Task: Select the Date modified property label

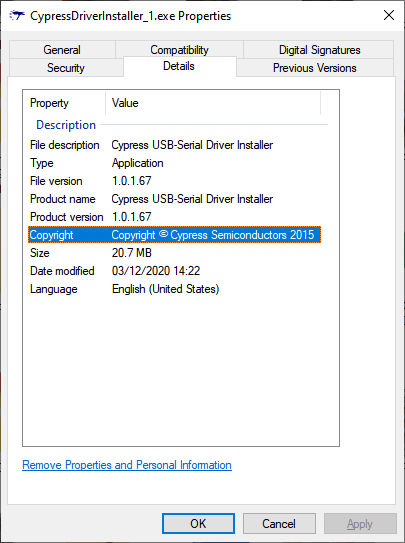Action: [62, 271]
